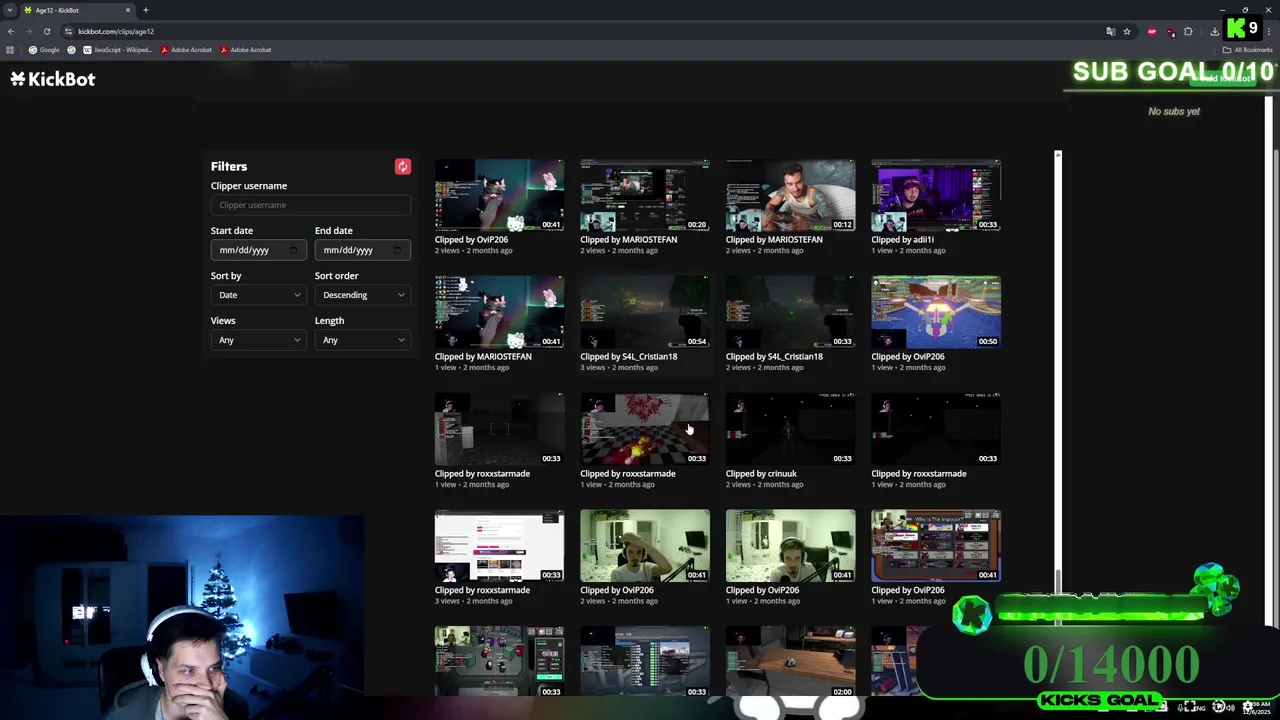Open the 02:00 clip in bottom row
Image resolution: width=1280 pixels, height=720 pixels.
tap(790, 661)
